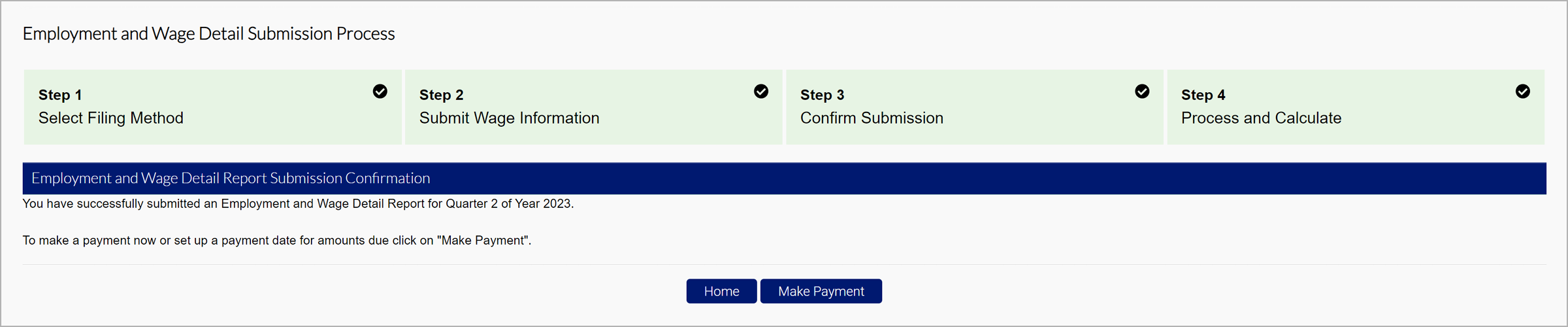This screenshot has height=327, width=1568.
Task: Click the Submit Wage Information step text
Action: 509,118
